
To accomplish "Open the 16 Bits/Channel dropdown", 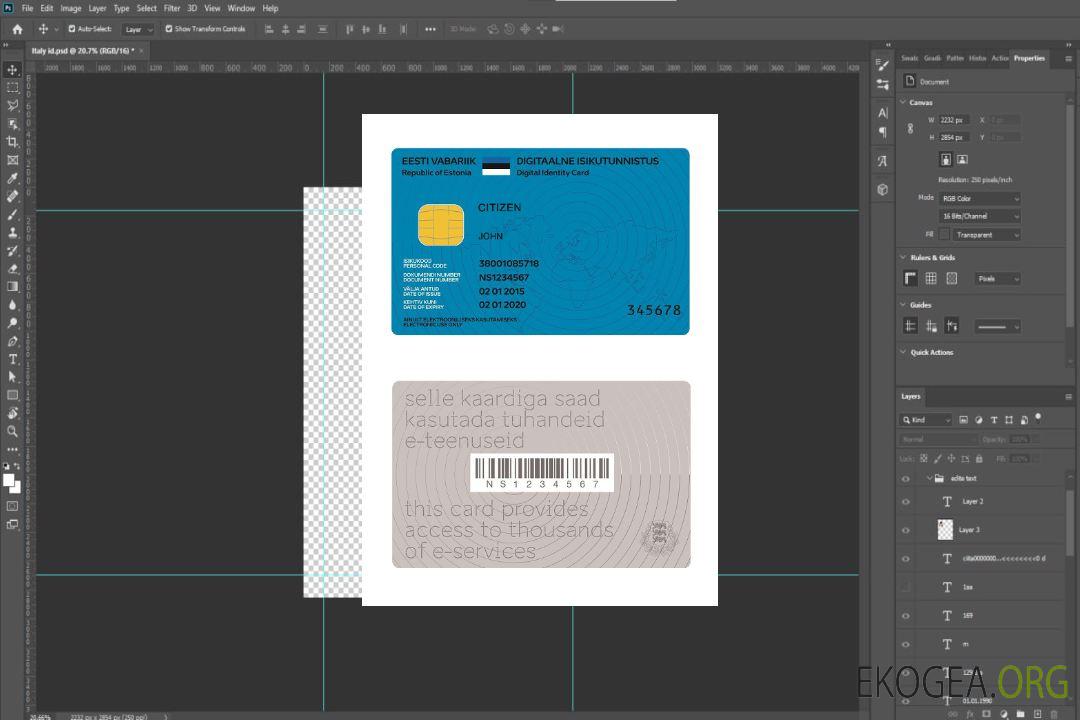I will tap(979, 216).
